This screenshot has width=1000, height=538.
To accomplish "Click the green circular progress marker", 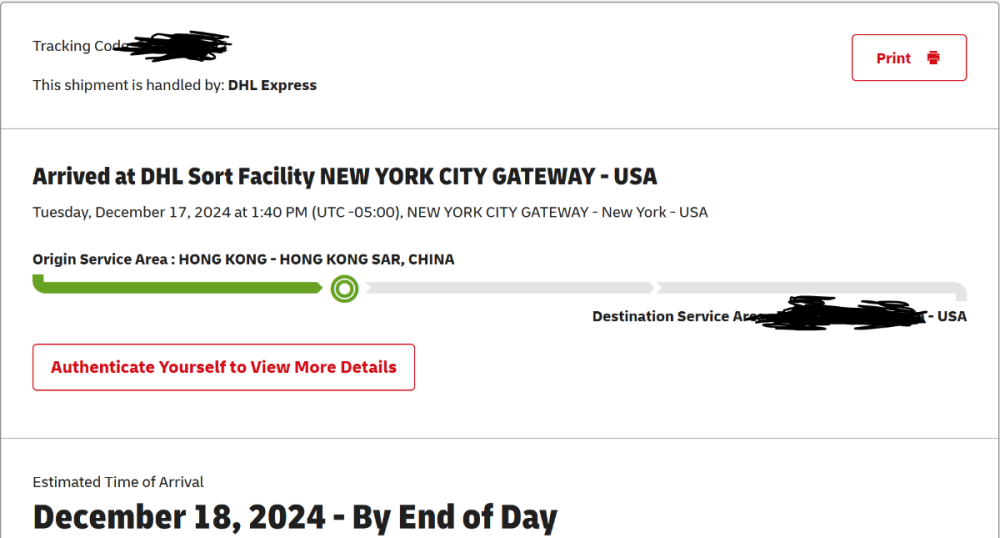I will (344, 289).
